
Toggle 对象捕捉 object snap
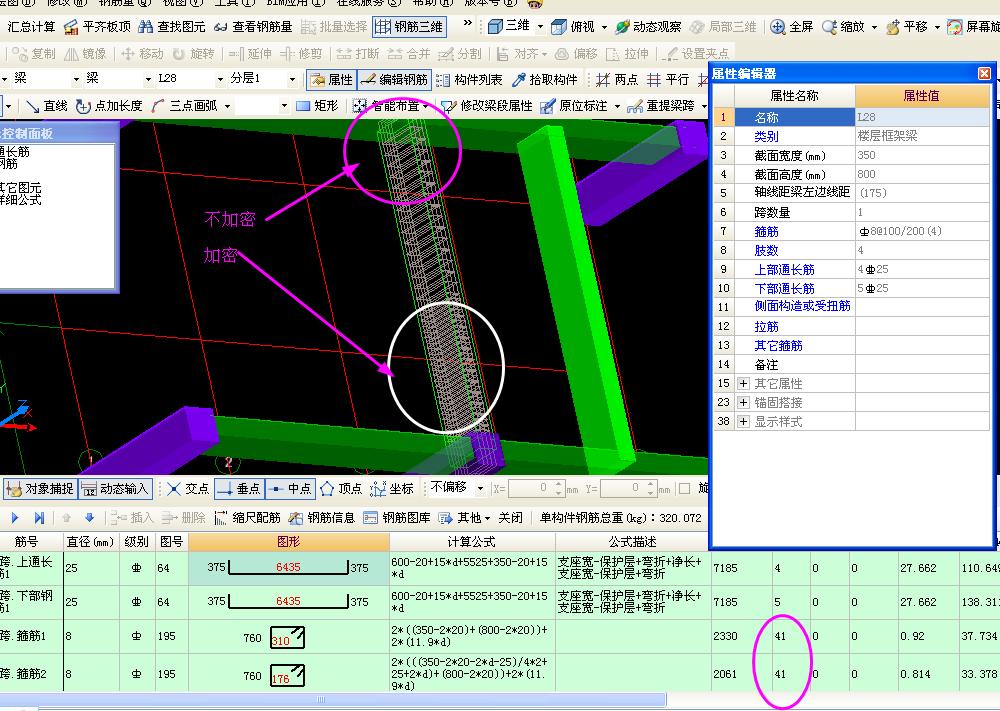point(40,489)
